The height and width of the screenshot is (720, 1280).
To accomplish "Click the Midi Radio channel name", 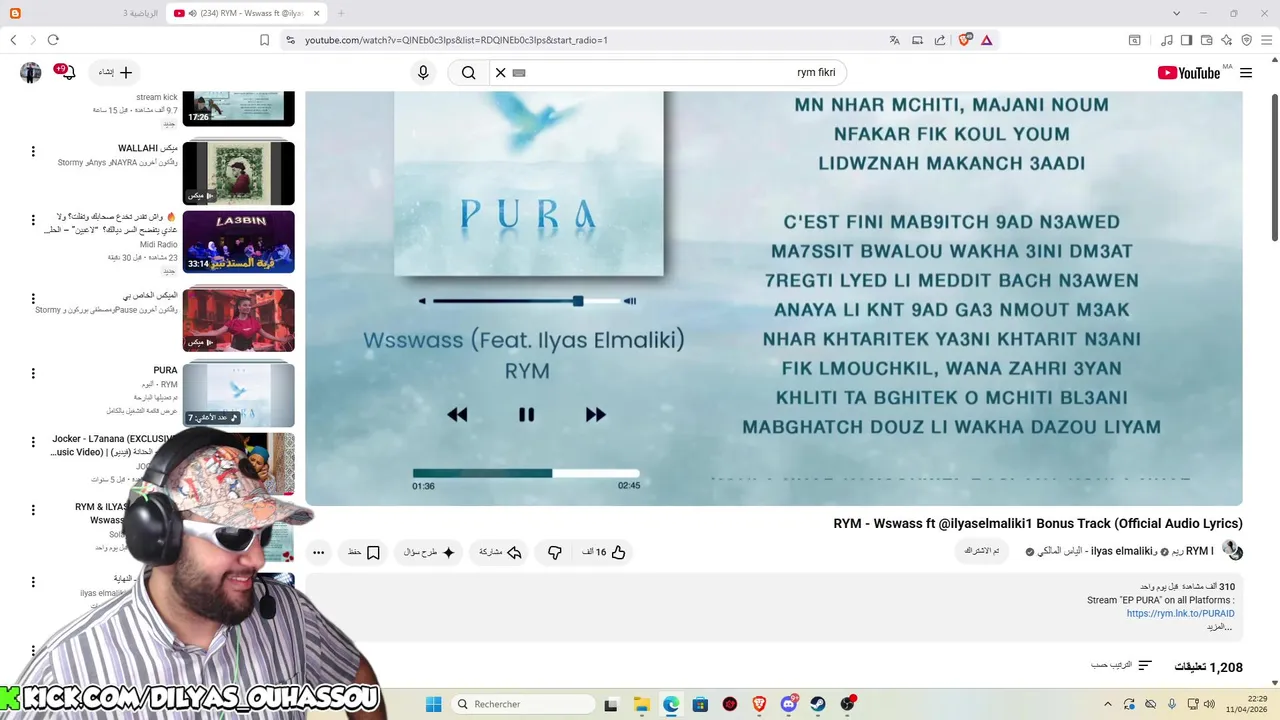I will pos(159,244).
